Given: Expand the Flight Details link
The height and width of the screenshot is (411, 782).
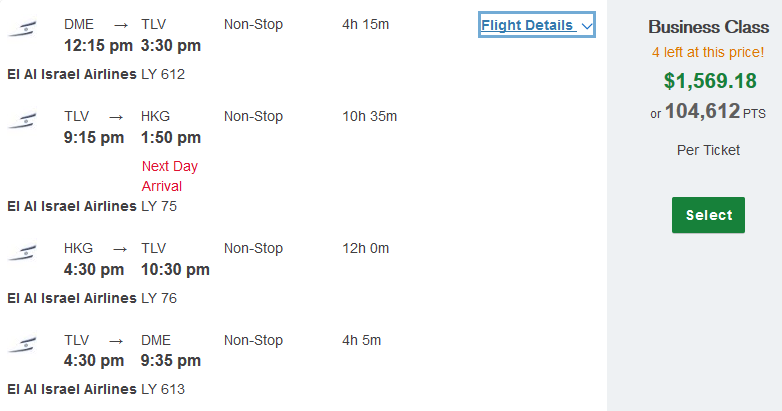Looking at the screenshot, I should click(x=537, y=25).
